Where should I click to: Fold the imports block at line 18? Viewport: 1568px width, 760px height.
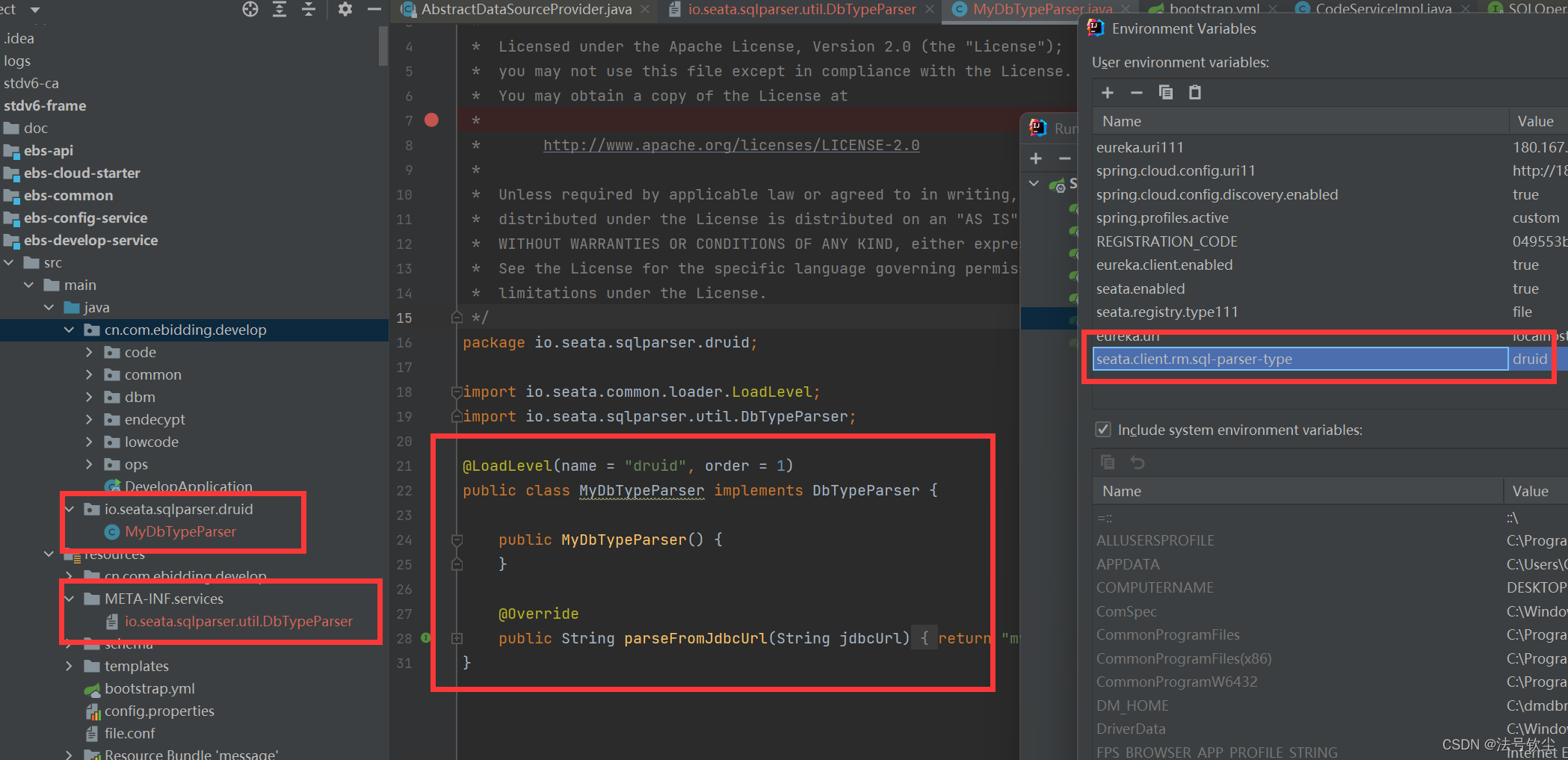456,392
